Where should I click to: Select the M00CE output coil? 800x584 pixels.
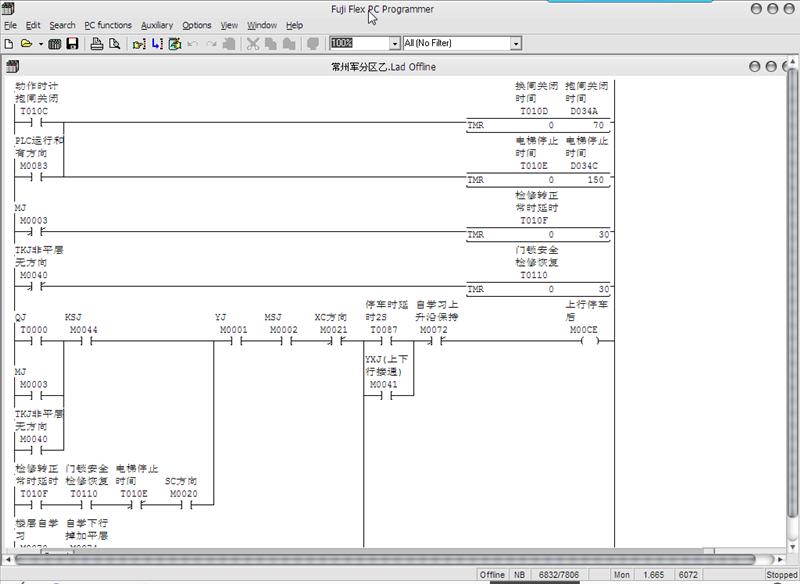pyautogui.click(x=589, y=340)
